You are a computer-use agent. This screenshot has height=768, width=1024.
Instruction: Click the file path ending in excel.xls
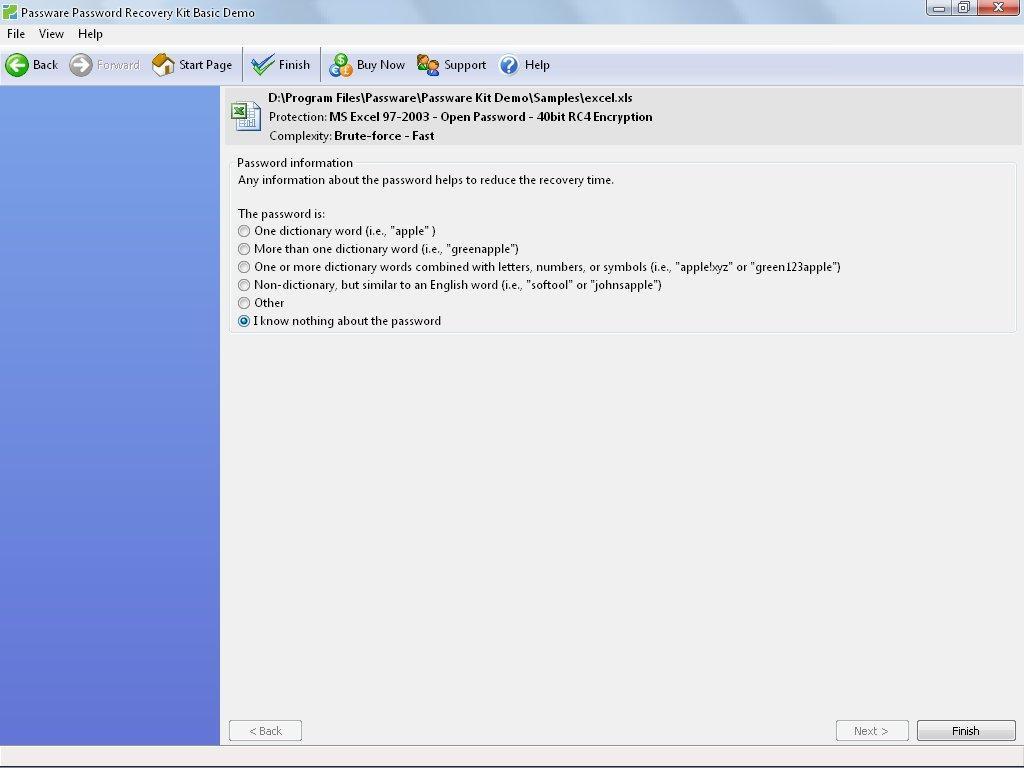(450, 98)
